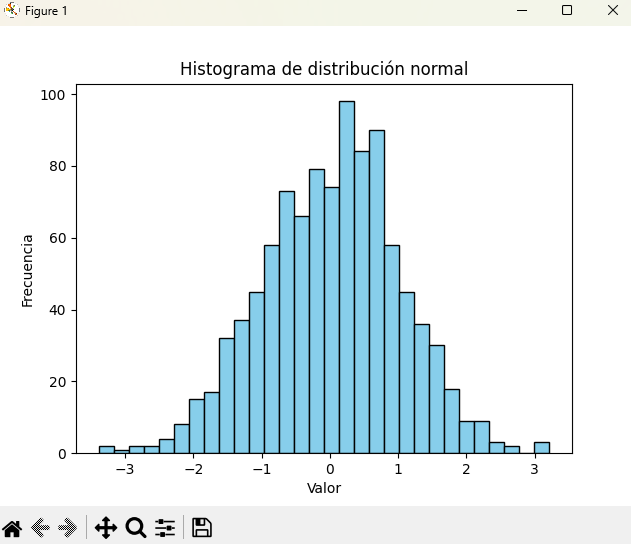Maximize the Figure 1 window
This screenshot has height=544, width=631.
(567, 10)
